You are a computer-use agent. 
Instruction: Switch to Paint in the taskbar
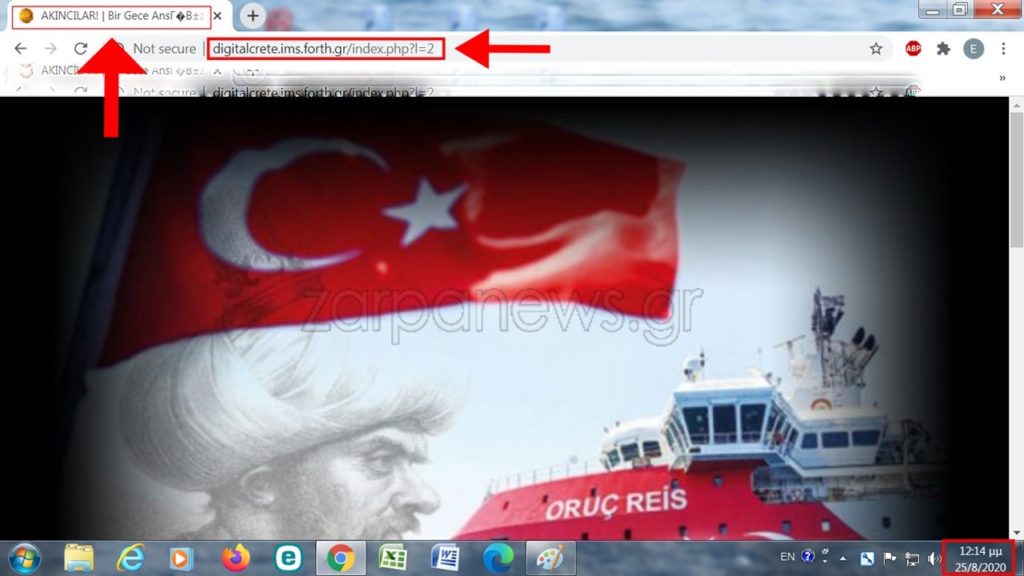point(550,558)
